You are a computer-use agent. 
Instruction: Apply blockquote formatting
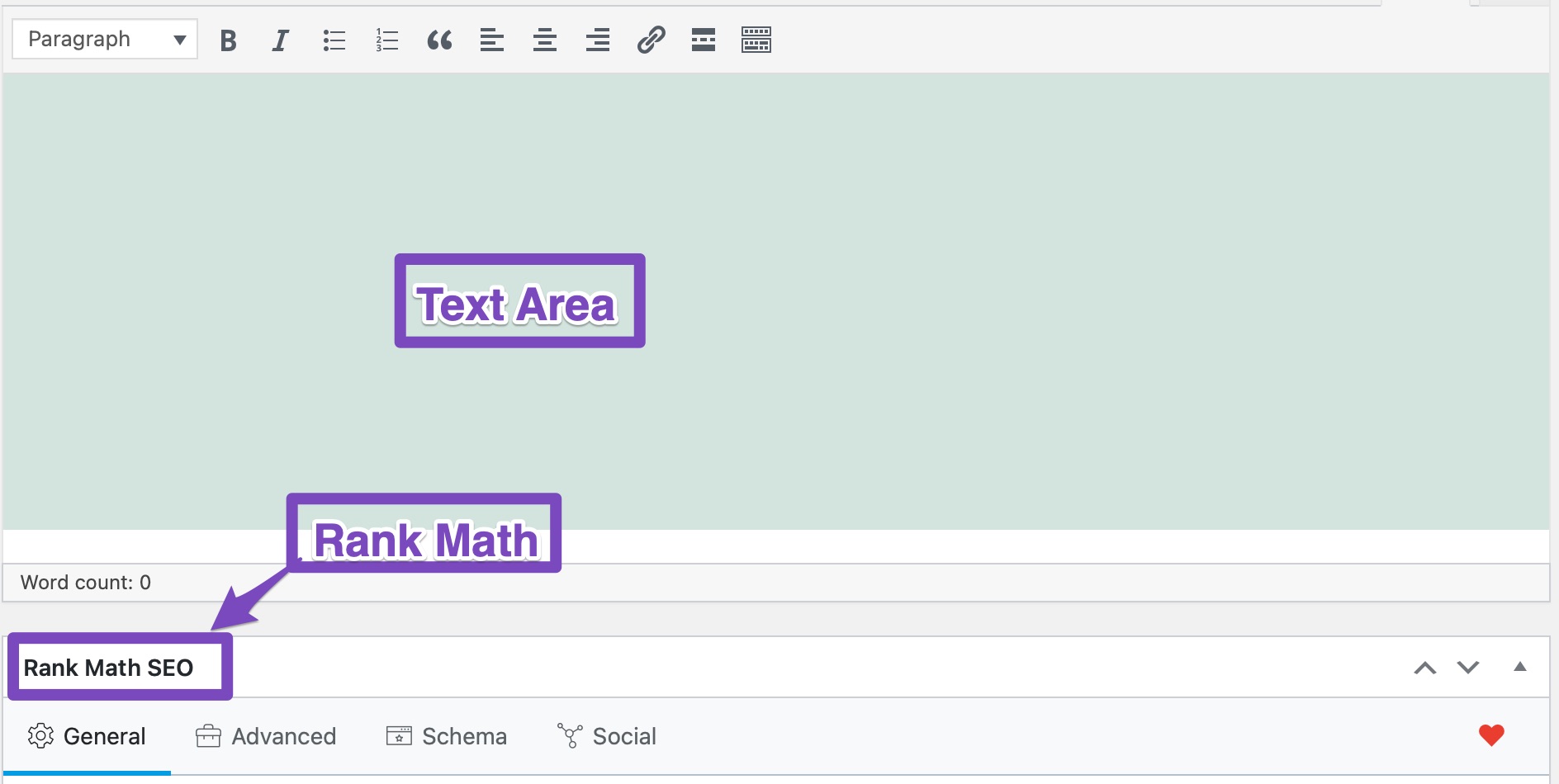click(438, 39)
